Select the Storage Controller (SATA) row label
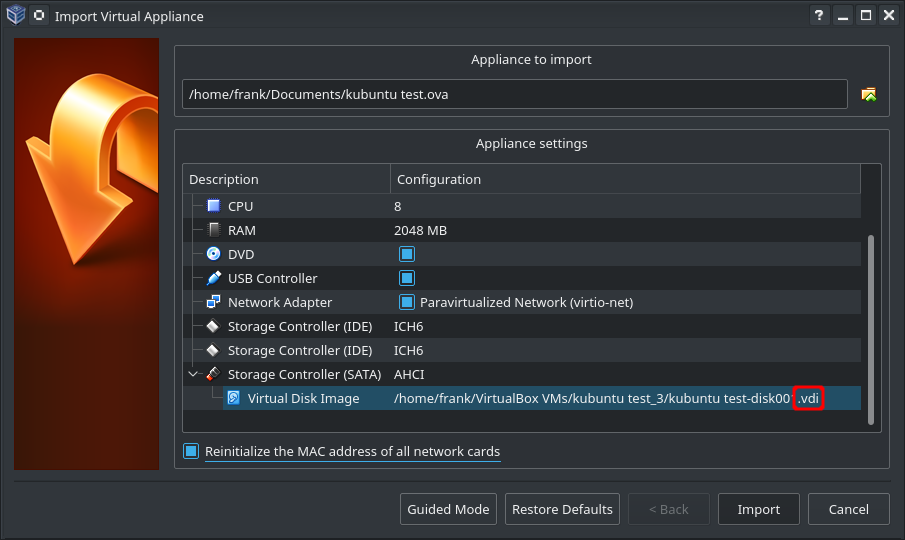The height and width of the screenshot is (540, 905). (x=305, y=374)
